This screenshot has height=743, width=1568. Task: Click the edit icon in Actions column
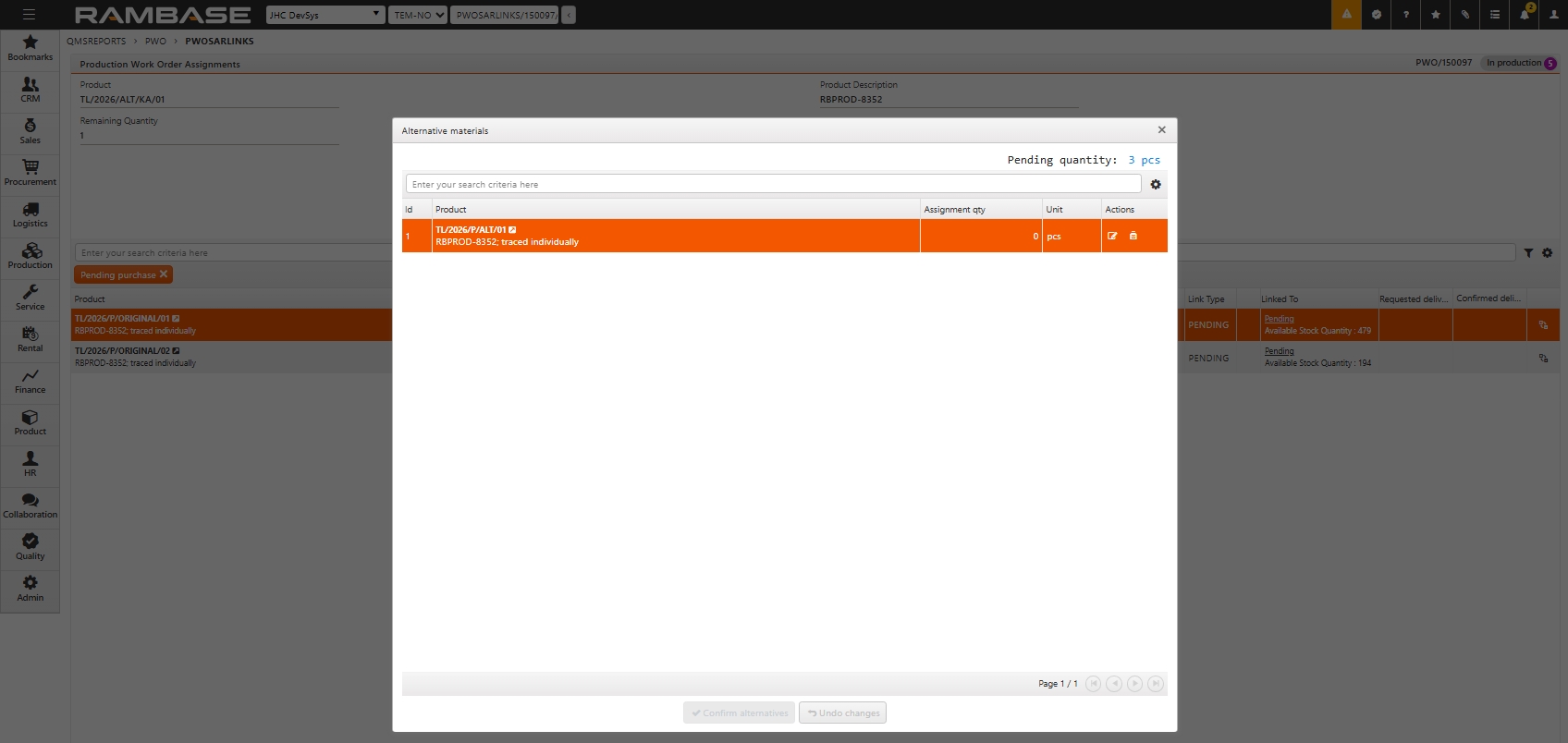pyautogui.click(x=1112, y=237)
